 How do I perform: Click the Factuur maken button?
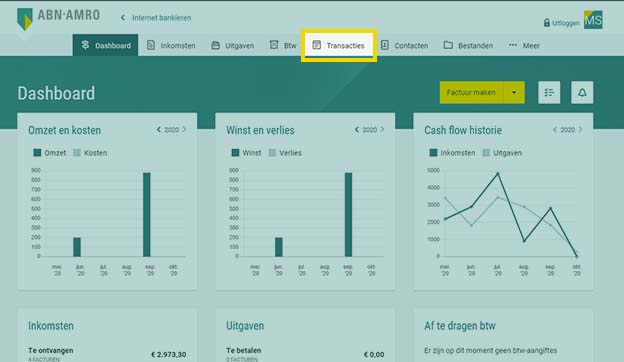471,93
